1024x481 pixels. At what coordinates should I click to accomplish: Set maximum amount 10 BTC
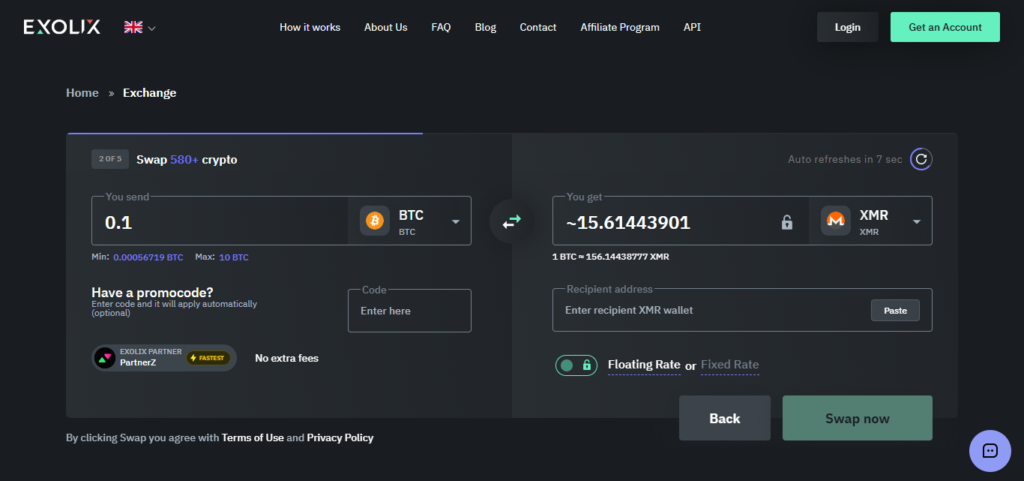(x=234, y=257)
